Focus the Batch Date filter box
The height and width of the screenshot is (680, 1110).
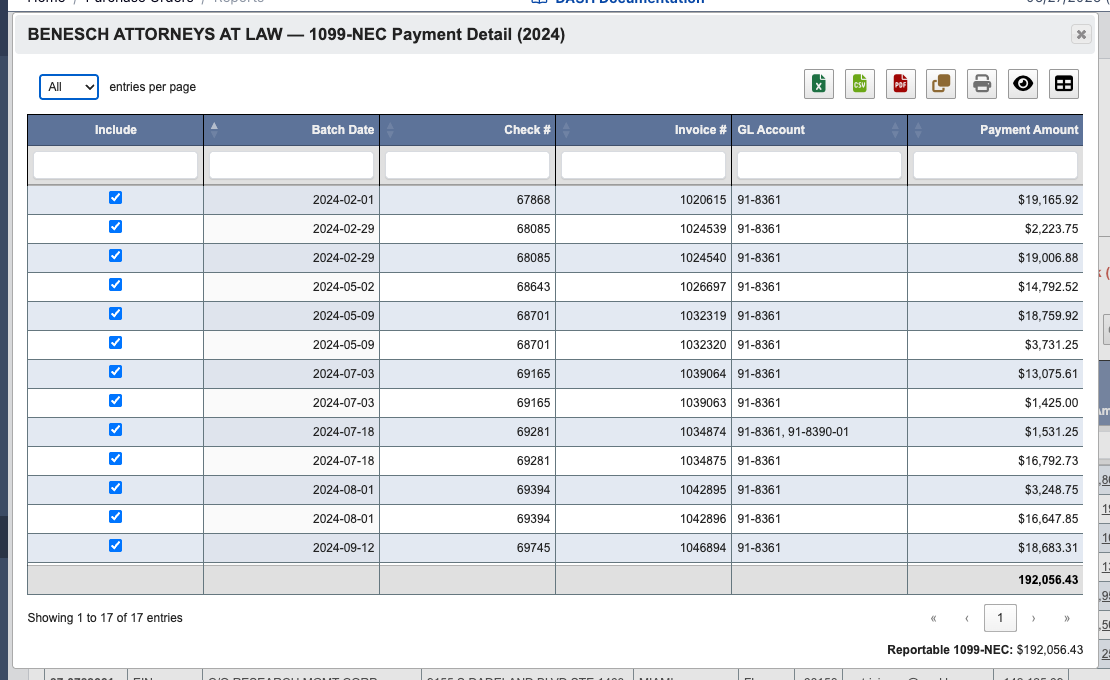292,165
